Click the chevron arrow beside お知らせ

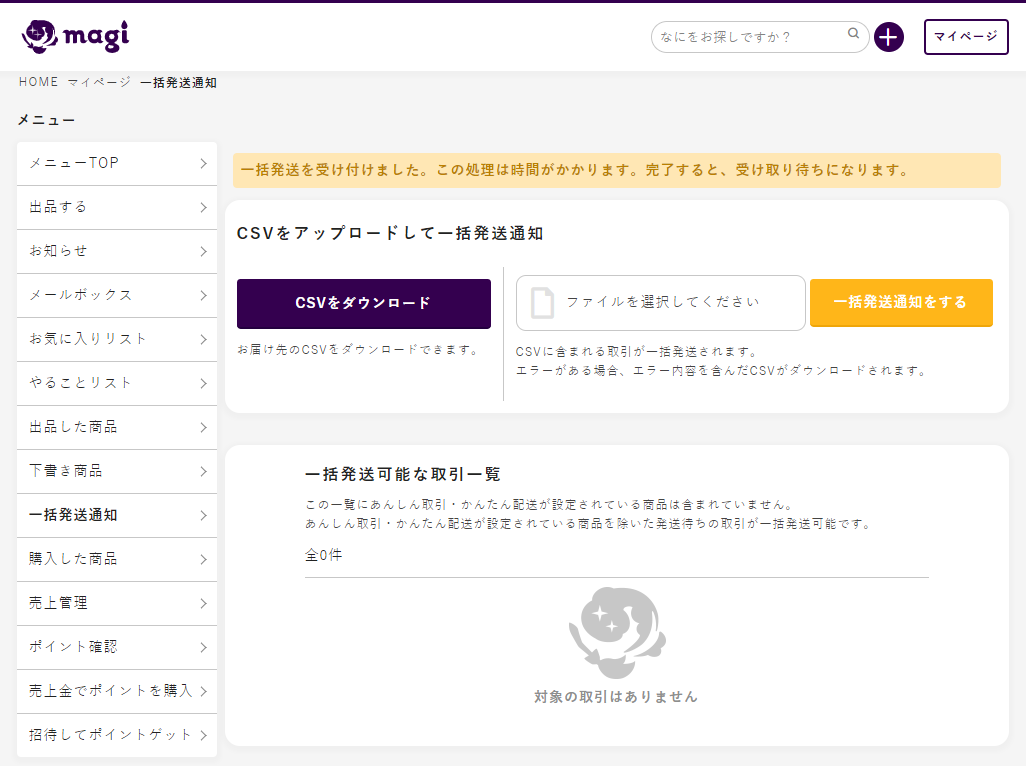tap(203, 251)
